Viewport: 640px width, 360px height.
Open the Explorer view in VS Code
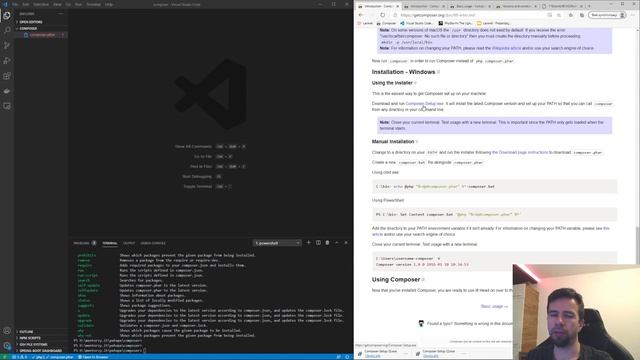[7, 16]
